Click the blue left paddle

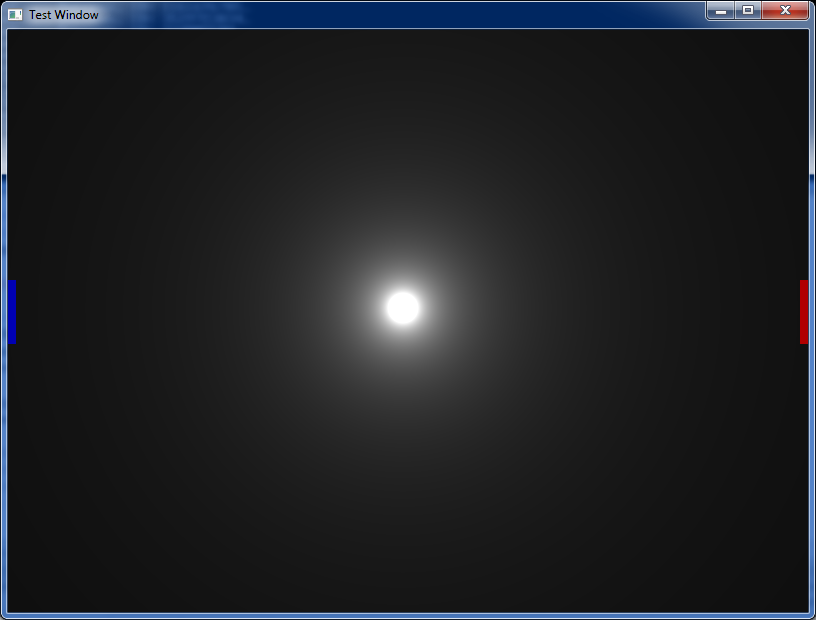click(x=12, y=312)
